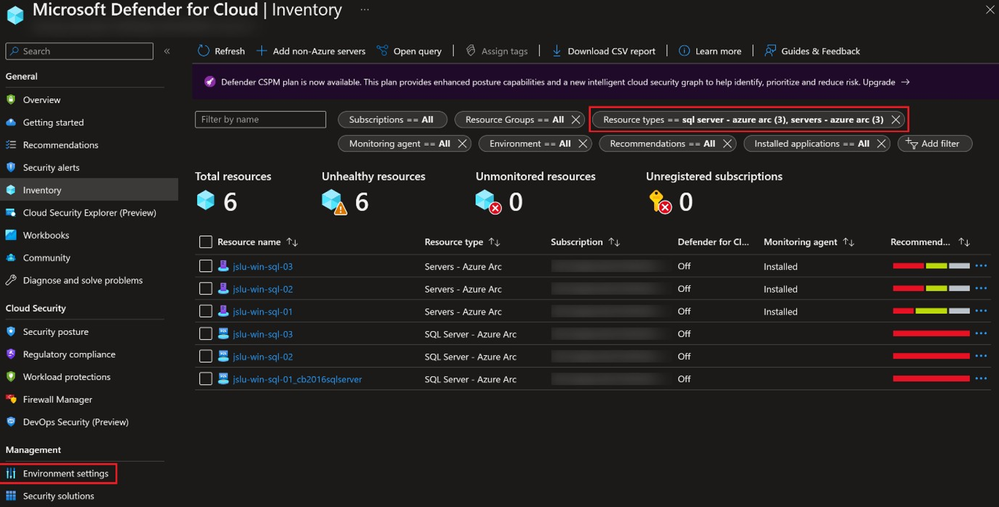The image size is (999, 507).
Task: Click the Cloud Security Explorer icon
Action: pyautogui.click(x=11, y=213)
